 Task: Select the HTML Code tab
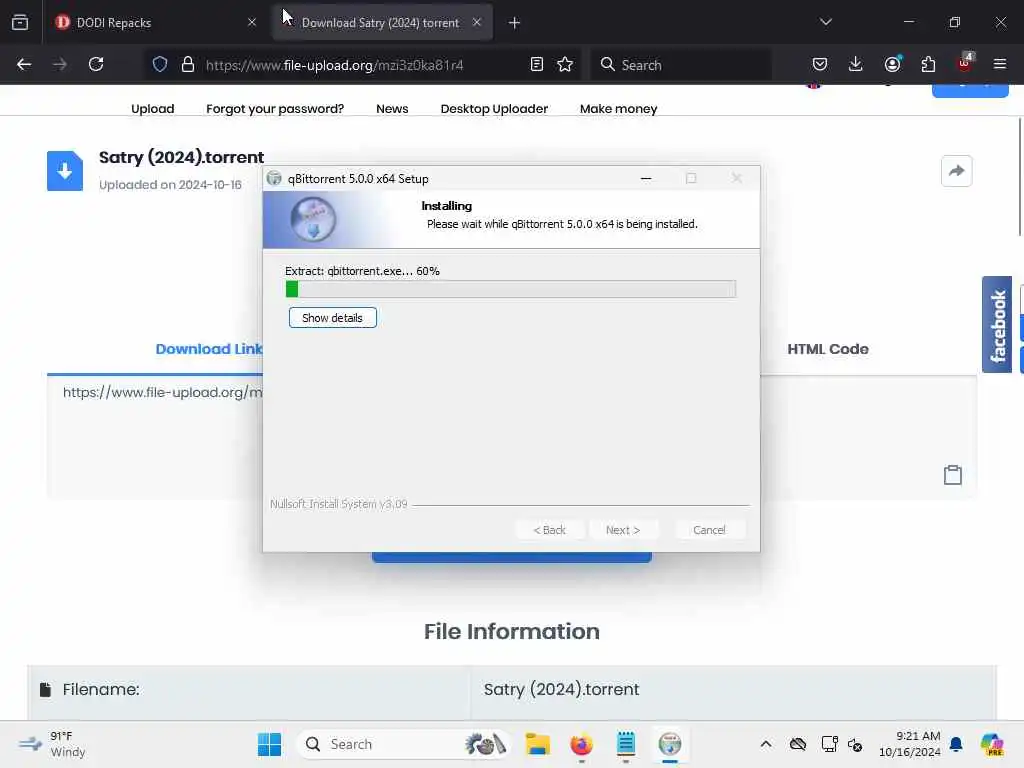pos(827,349)
